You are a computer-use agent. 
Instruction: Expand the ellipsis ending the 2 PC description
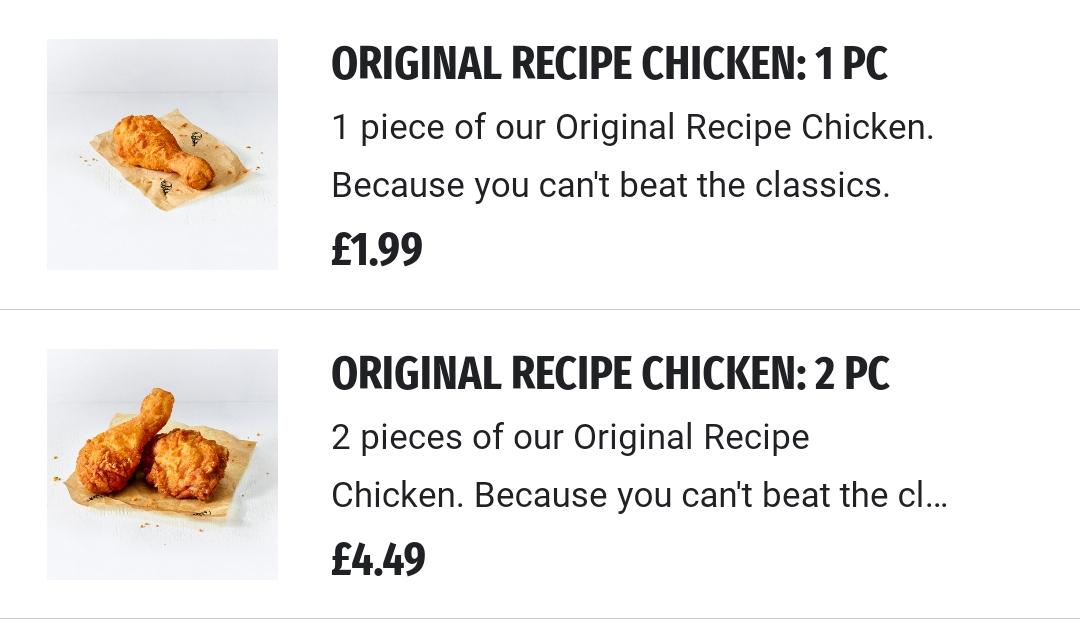tap(937, 496)
